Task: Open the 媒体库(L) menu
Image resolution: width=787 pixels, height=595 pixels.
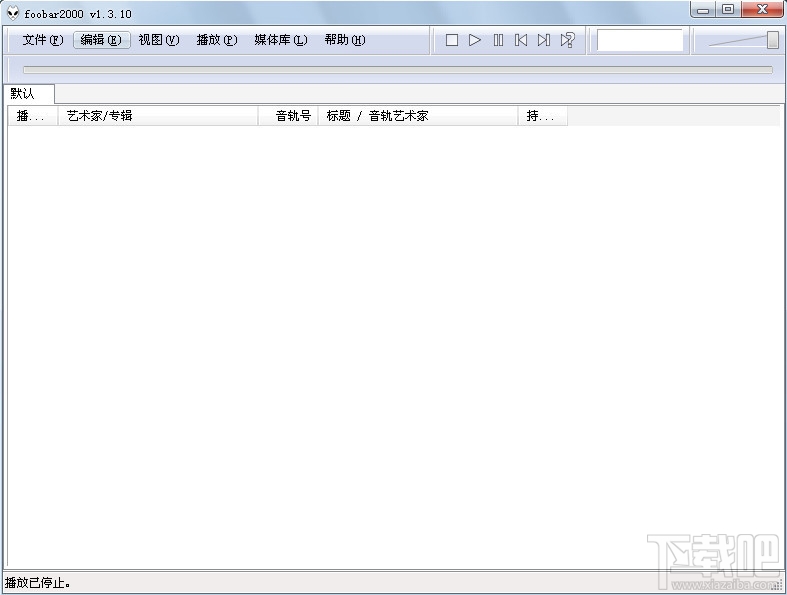Action: click(281, 40)
